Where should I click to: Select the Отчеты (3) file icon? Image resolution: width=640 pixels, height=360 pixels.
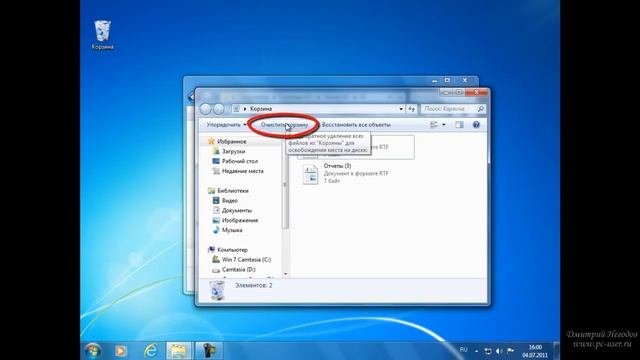pos(310,174)
